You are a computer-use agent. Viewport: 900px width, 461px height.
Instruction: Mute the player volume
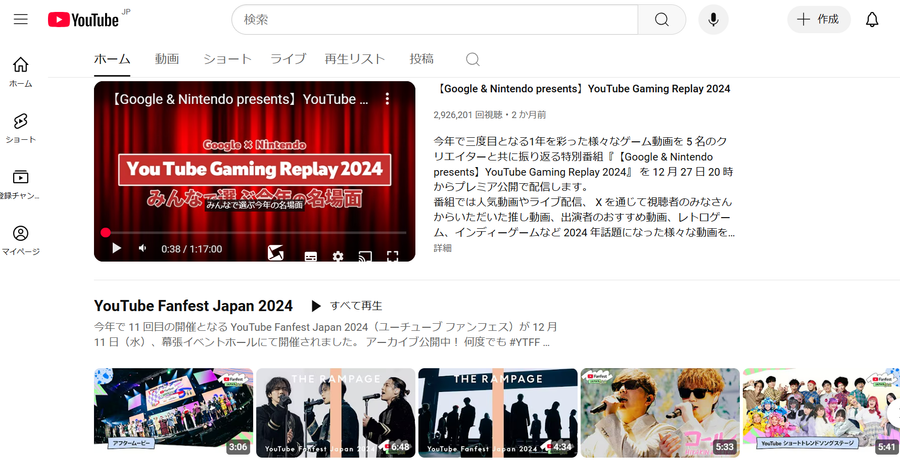(142, 248)
